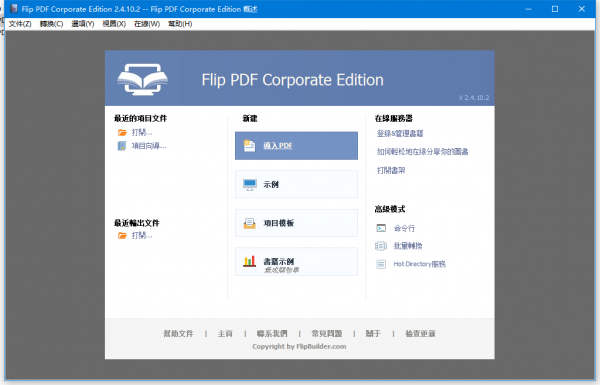This screenshot has width=600, height=385.
Task: Open the 打開書架 bookshelf link
Action: (391, 170)
